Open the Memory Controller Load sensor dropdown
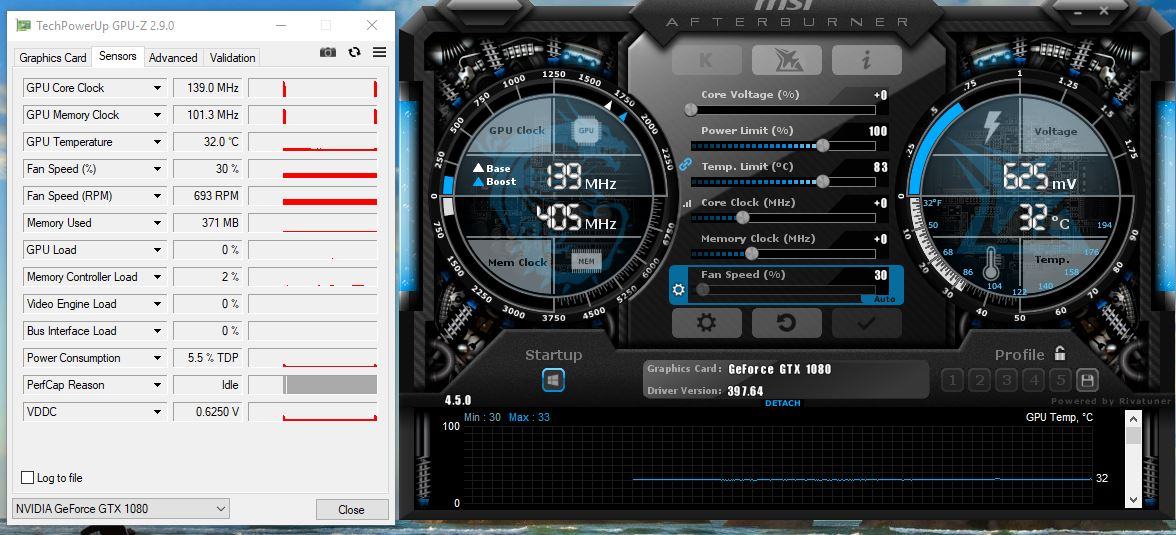Image resolution: width=1176 pixels, height=535 pixels. click(x=158, y=277)
